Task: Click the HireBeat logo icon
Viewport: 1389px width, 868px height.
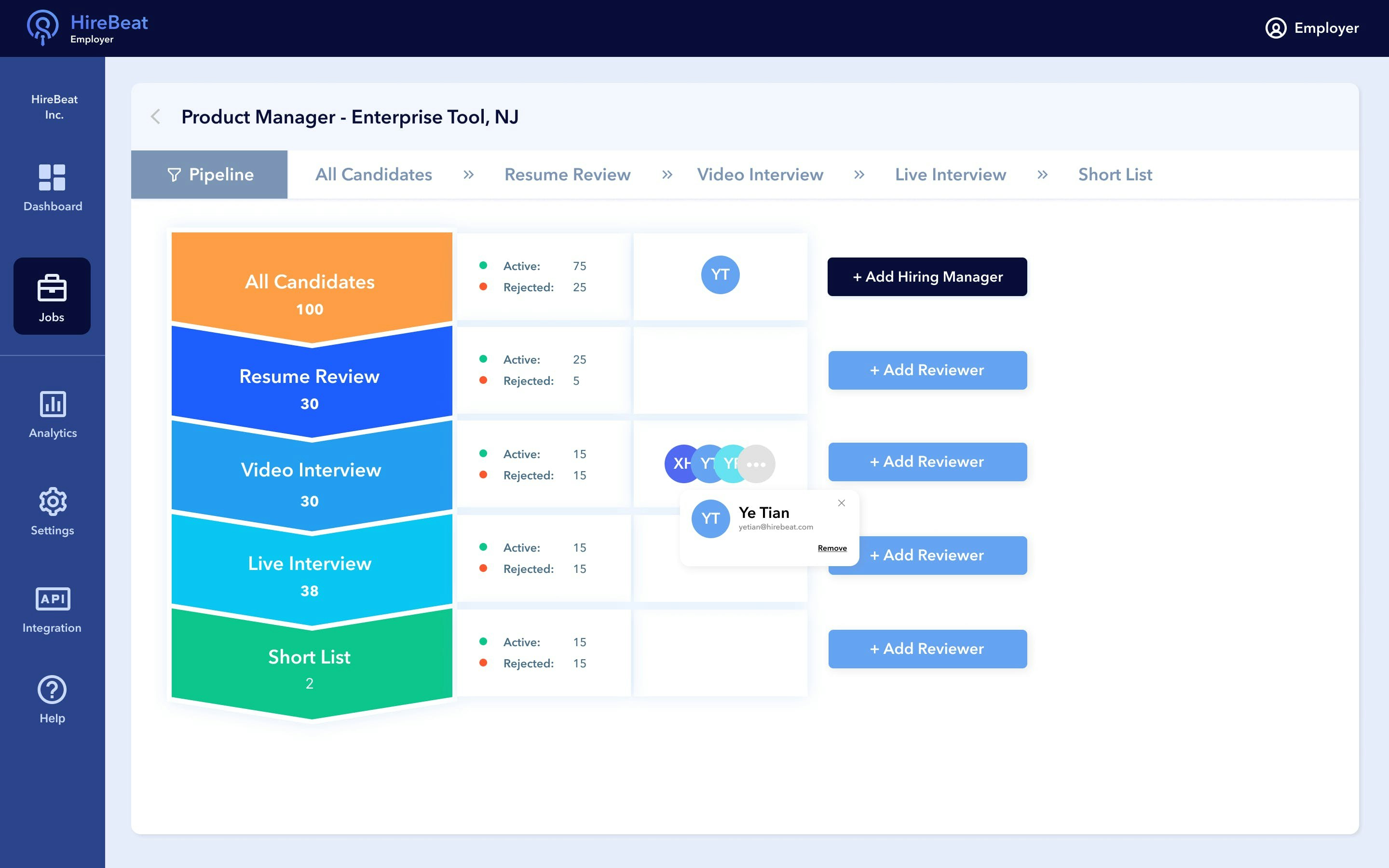Action: pyautogui.click(x=43, y=27)
